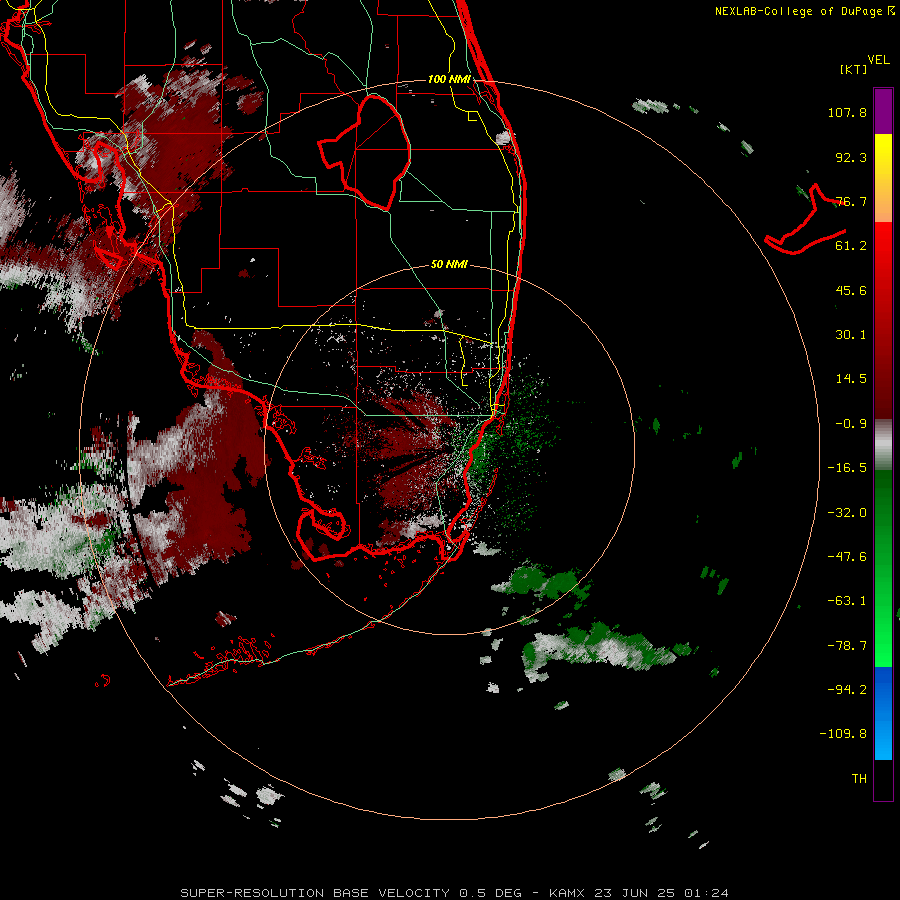
Task: Click the 100 NMI range ring label
Action: click(449, 79)
